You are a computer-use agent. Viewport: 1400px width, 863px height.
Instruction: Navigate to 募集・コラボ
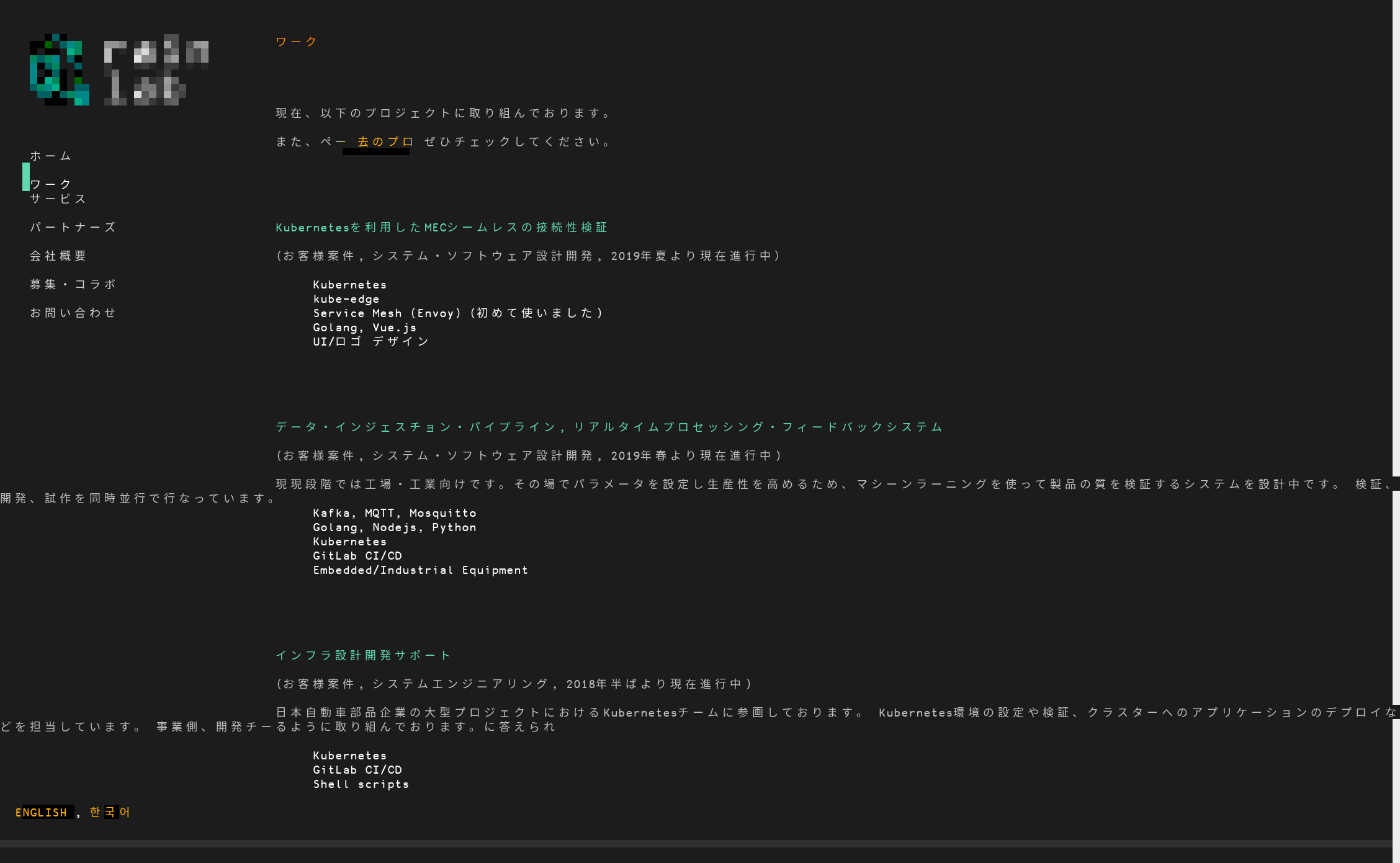pos(73,284)
